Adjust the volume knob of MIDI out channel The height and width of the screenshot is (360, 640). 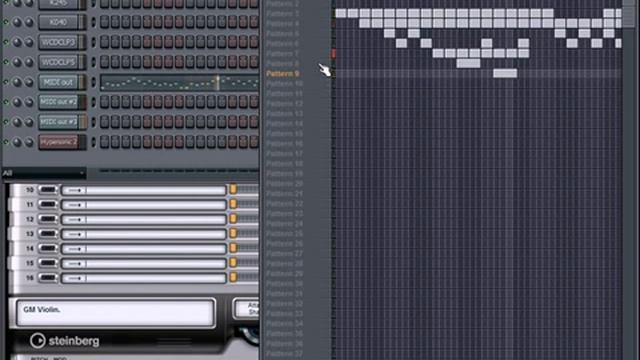click(x=29, y=82)
